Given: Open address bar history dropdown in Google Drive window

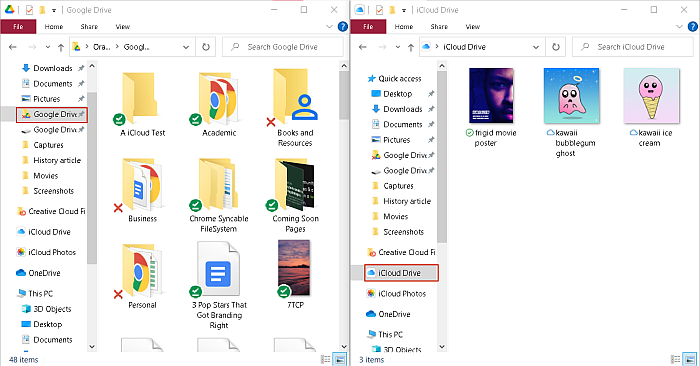Looking at the screenshot, I should click(186, 47).
